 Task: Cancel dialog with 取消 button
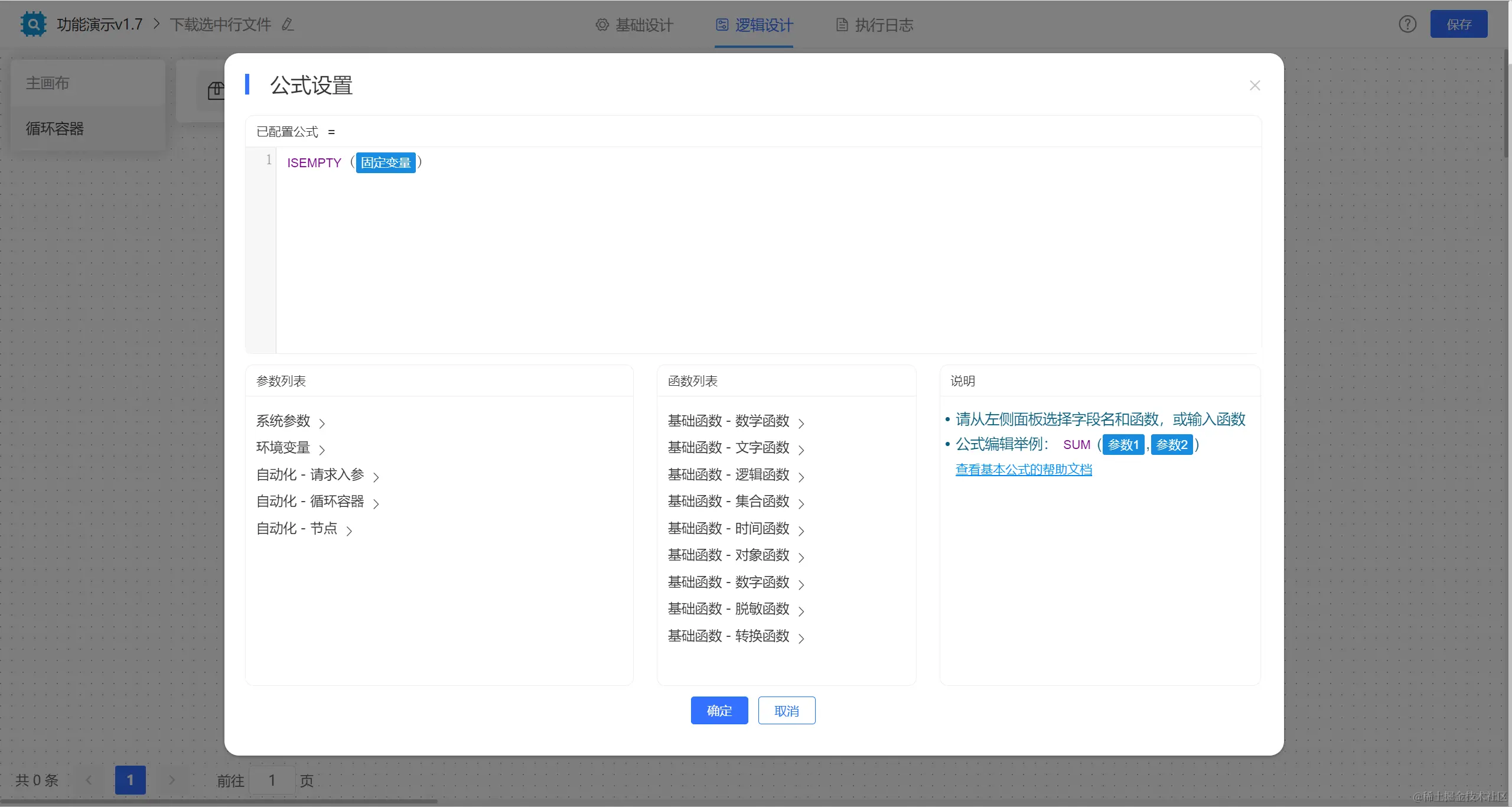(786, 711)
